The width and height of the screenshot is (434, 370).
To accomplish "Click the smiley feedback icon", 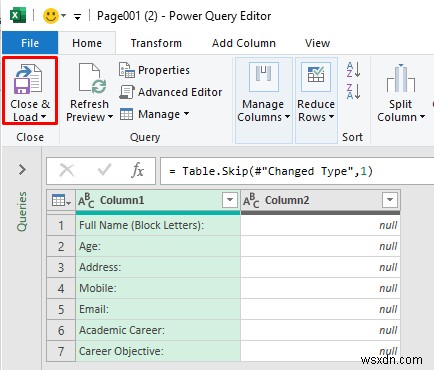I will pos(51,16).
